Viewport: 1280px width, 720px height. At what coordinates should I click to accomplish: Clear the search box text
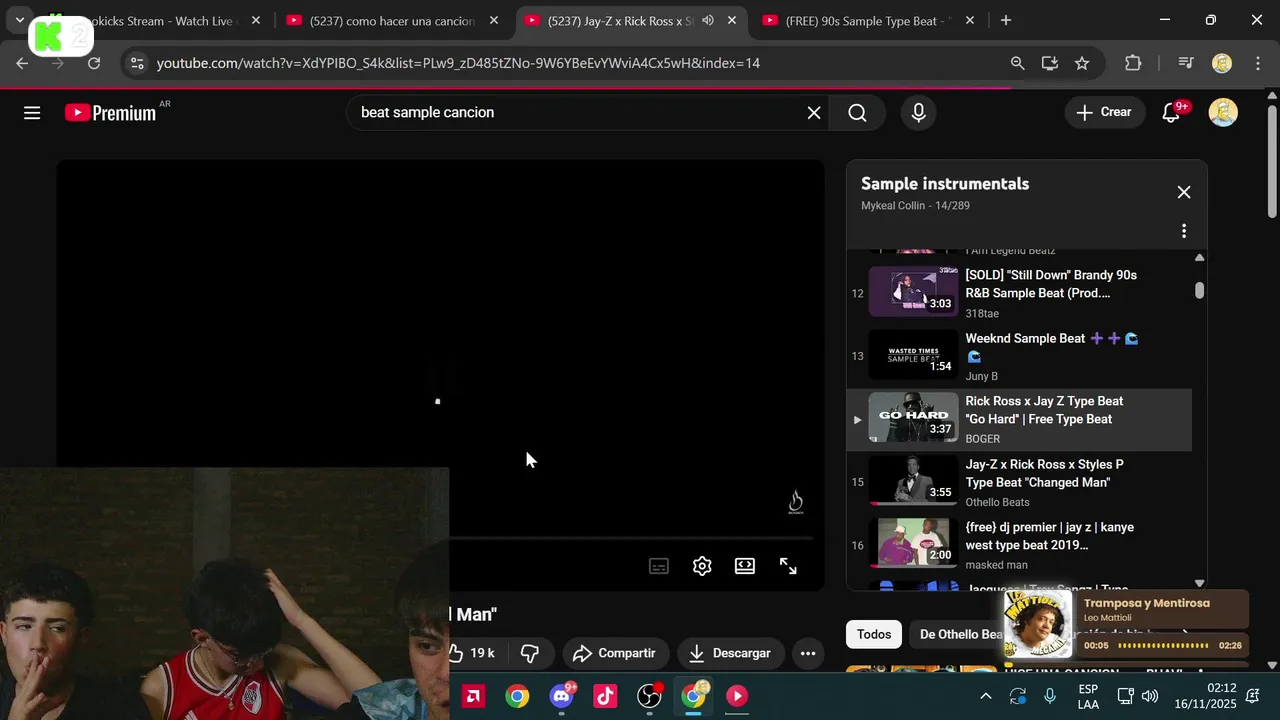coord(814,113)
